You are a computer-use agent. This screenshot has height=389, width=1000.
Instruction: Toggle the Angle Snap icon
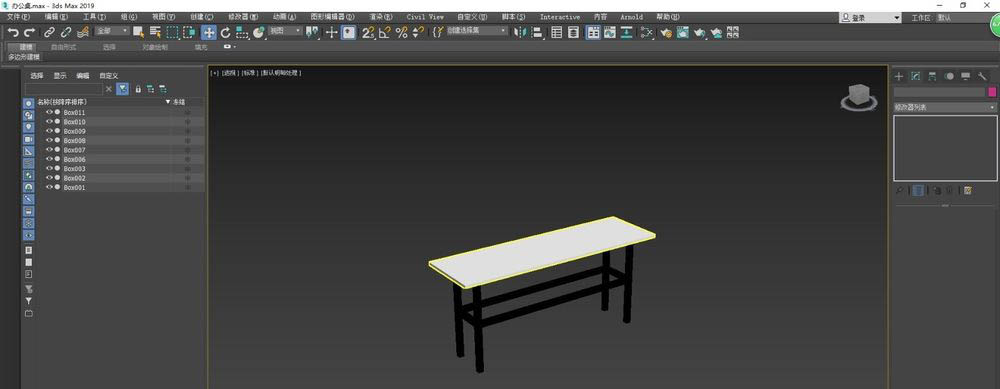pyautogui.click(x=385, y=32)
